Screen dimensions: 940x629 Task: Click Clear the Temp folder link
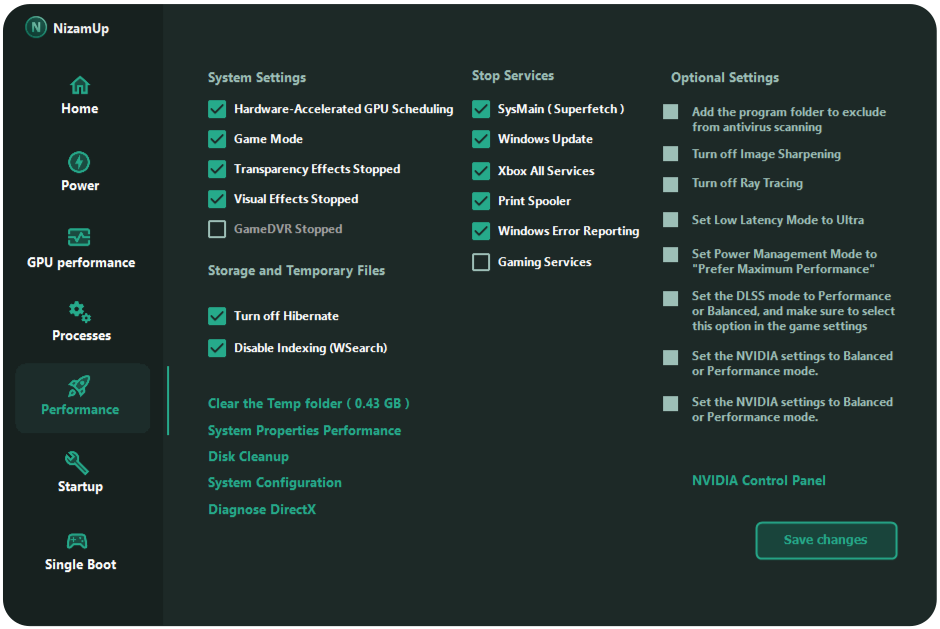(308, 404)
